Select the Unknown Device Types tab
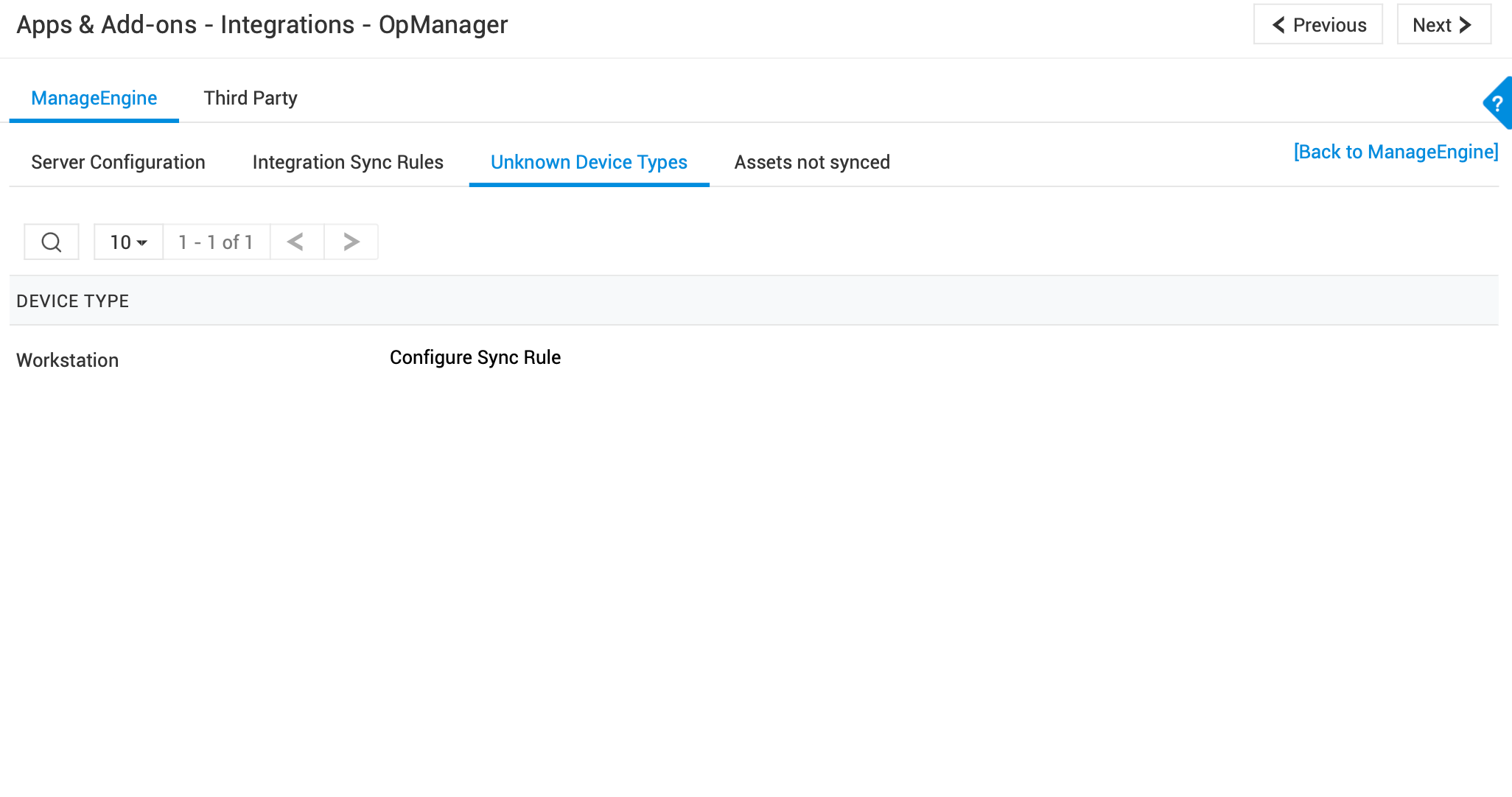The width and height of the screenshot is (1512, 797). (589, 162)
